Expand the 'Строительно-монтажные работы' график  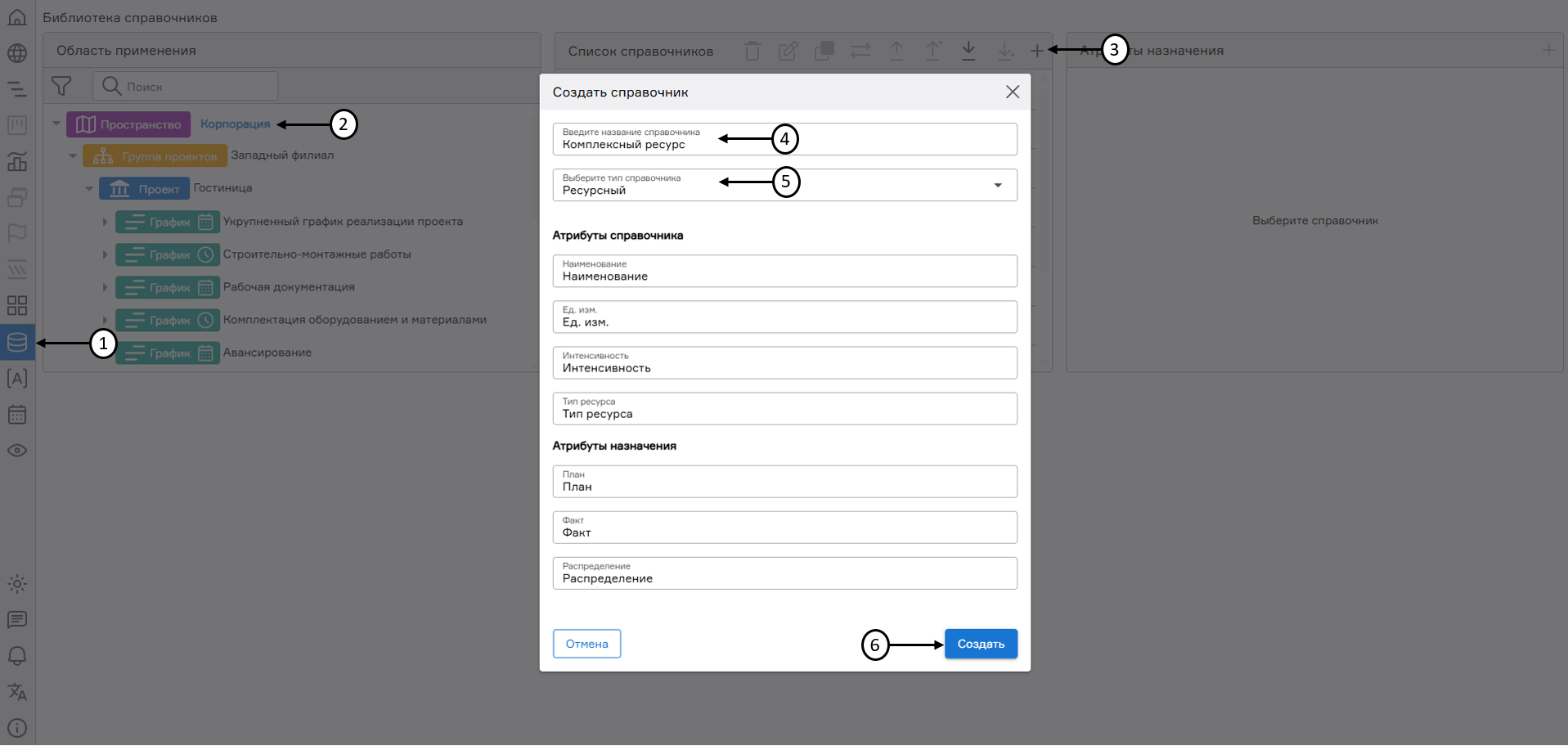coord(105,254)
